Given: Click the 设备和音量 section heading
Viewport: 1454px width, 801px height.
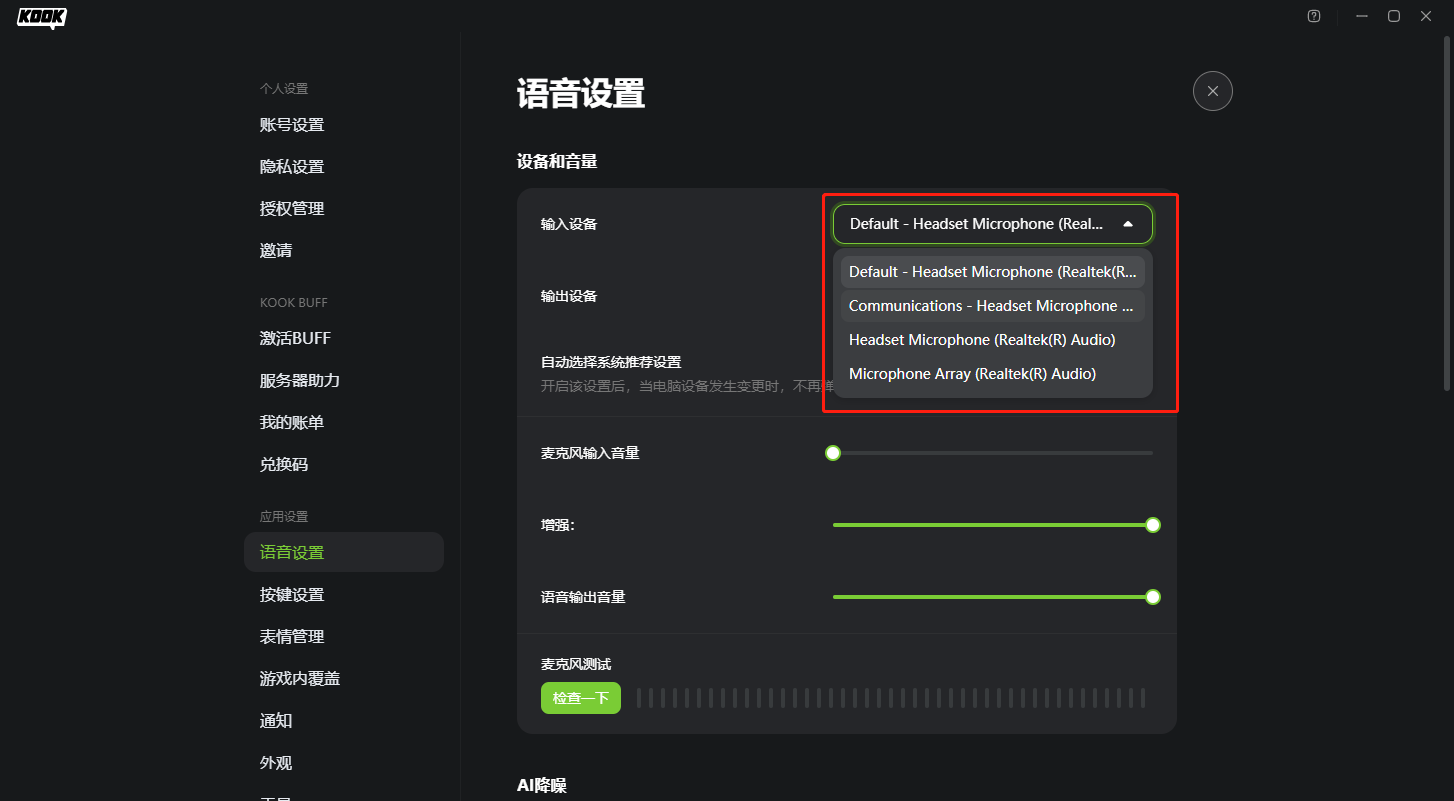Looking at the screenshot, I should [557, 161].
